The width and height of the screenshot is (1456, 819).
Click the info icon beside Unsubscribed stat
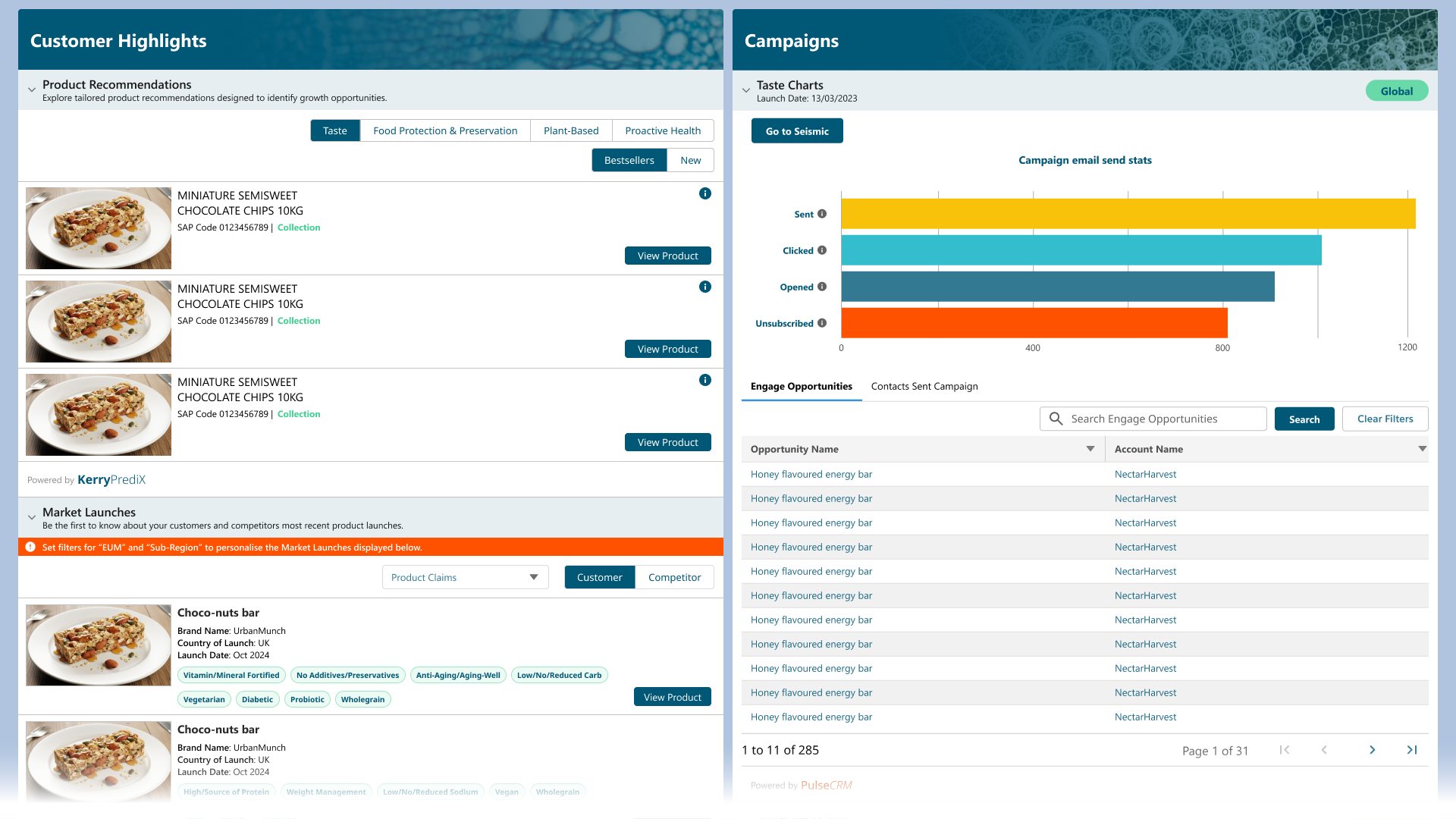pyautogui.click(x=824, y=323)
